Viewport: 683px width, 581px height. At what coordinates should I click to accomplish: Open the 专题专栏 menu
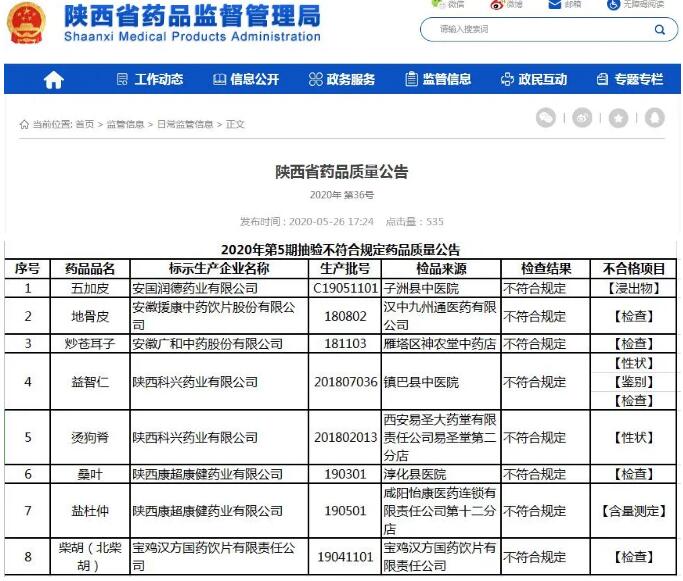[x=629, y=80]
